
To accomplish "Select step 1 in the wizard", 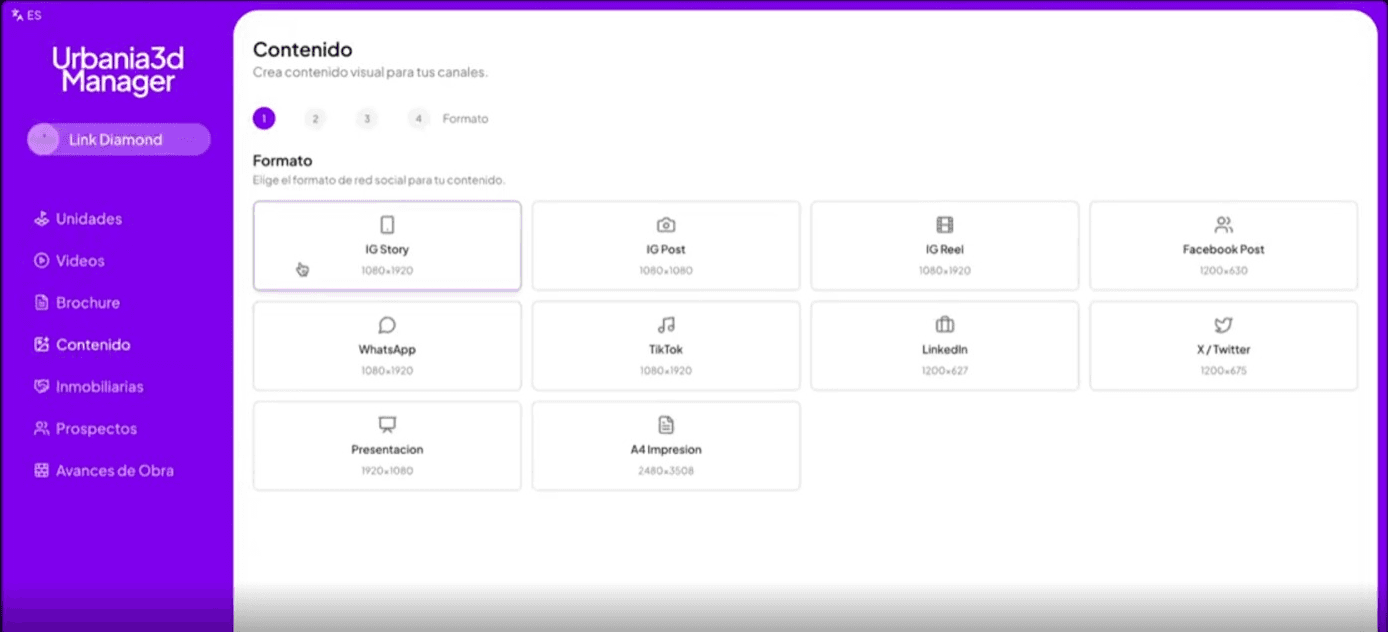I will [264, 119].
